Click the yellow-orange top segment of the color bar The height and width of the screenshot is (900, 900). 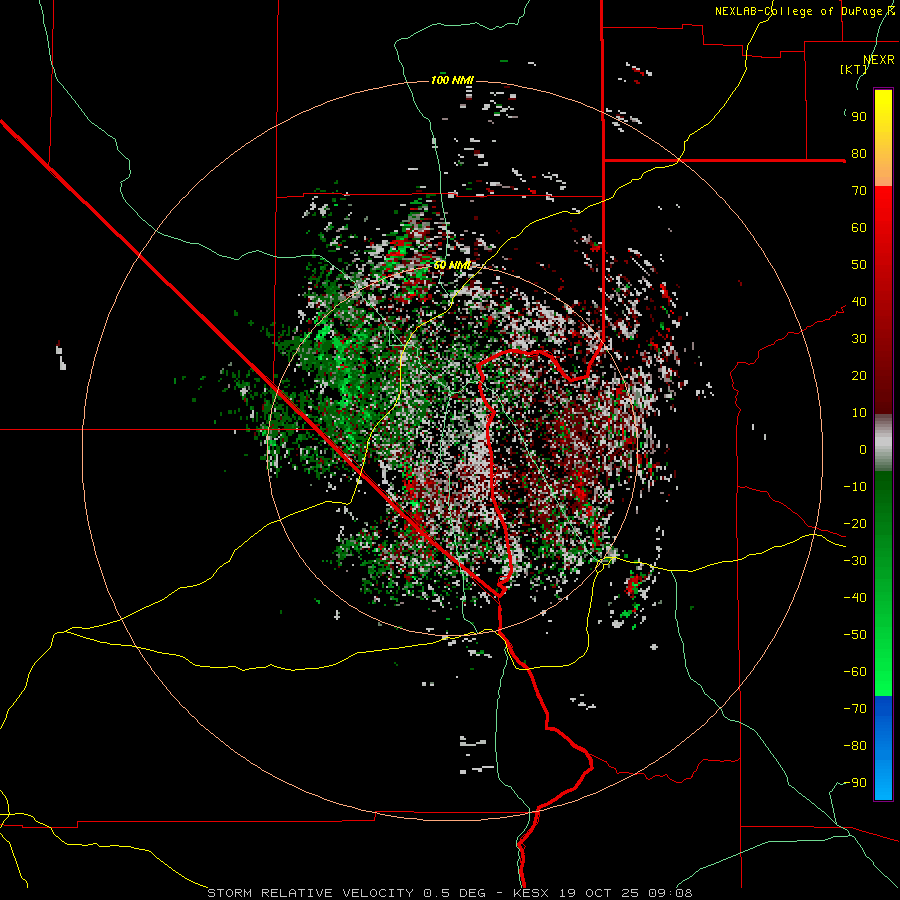(x=883, y=138)
